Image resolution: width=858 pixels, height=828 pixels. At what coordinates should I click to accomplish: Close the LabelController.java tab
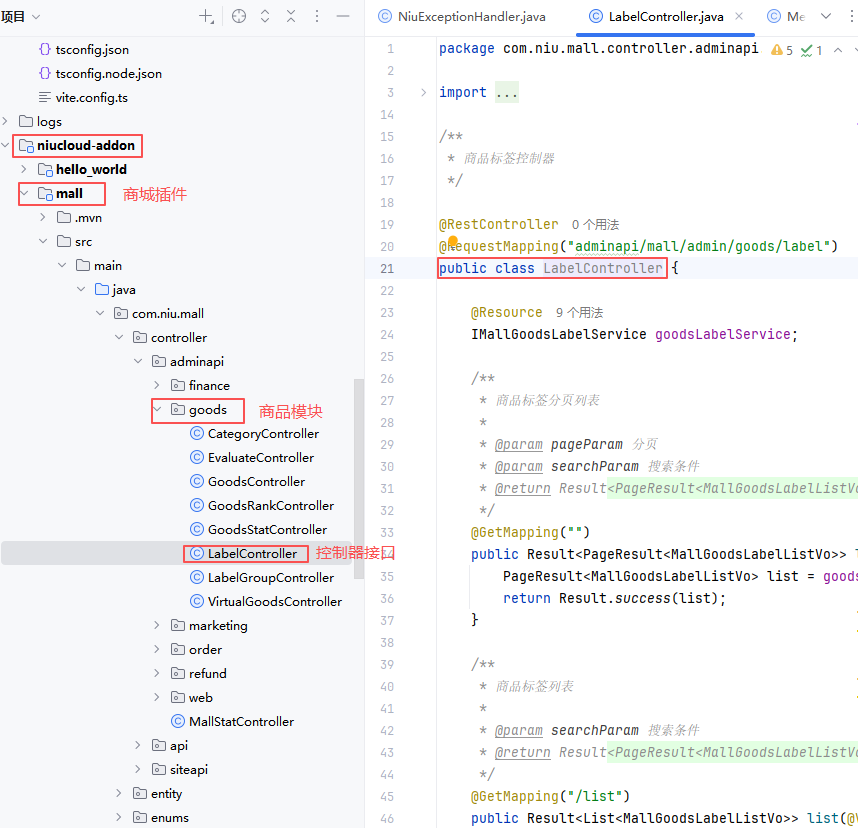tap(741, 17)
